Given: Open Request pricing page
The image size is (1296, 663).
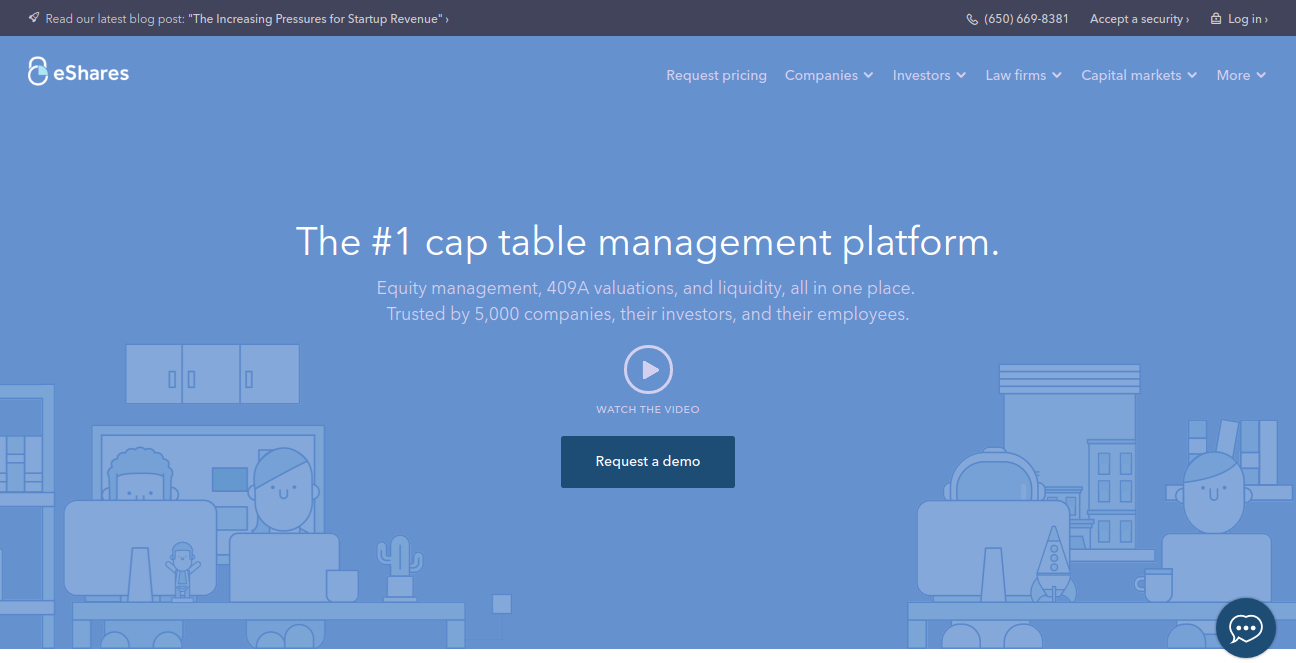Looking at the screenshot, I should pos(716,75).
